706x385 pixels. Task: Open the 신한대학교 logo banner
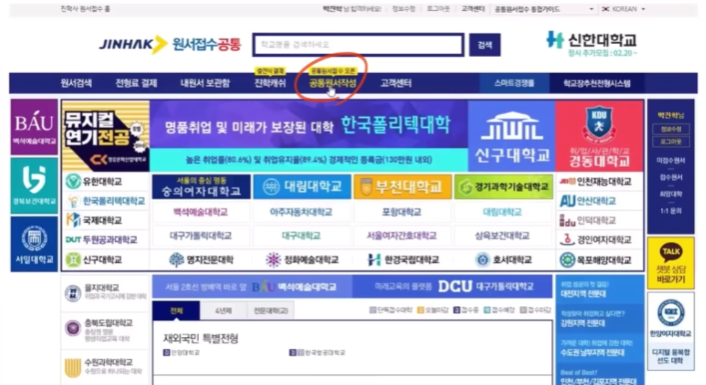(x=592, y=44)
